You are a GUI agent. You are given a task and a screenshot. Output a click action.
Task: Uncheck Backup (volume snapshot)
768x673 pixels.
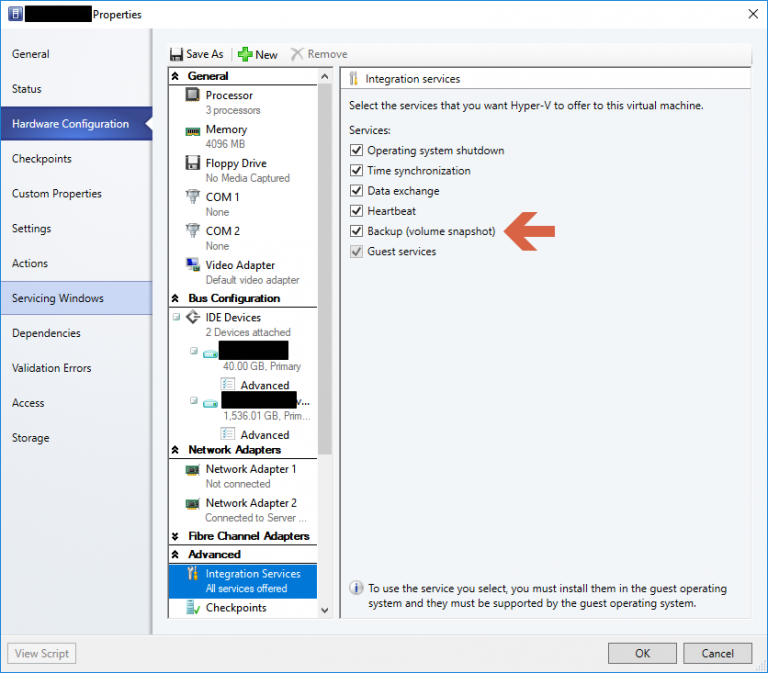point(356,231)
